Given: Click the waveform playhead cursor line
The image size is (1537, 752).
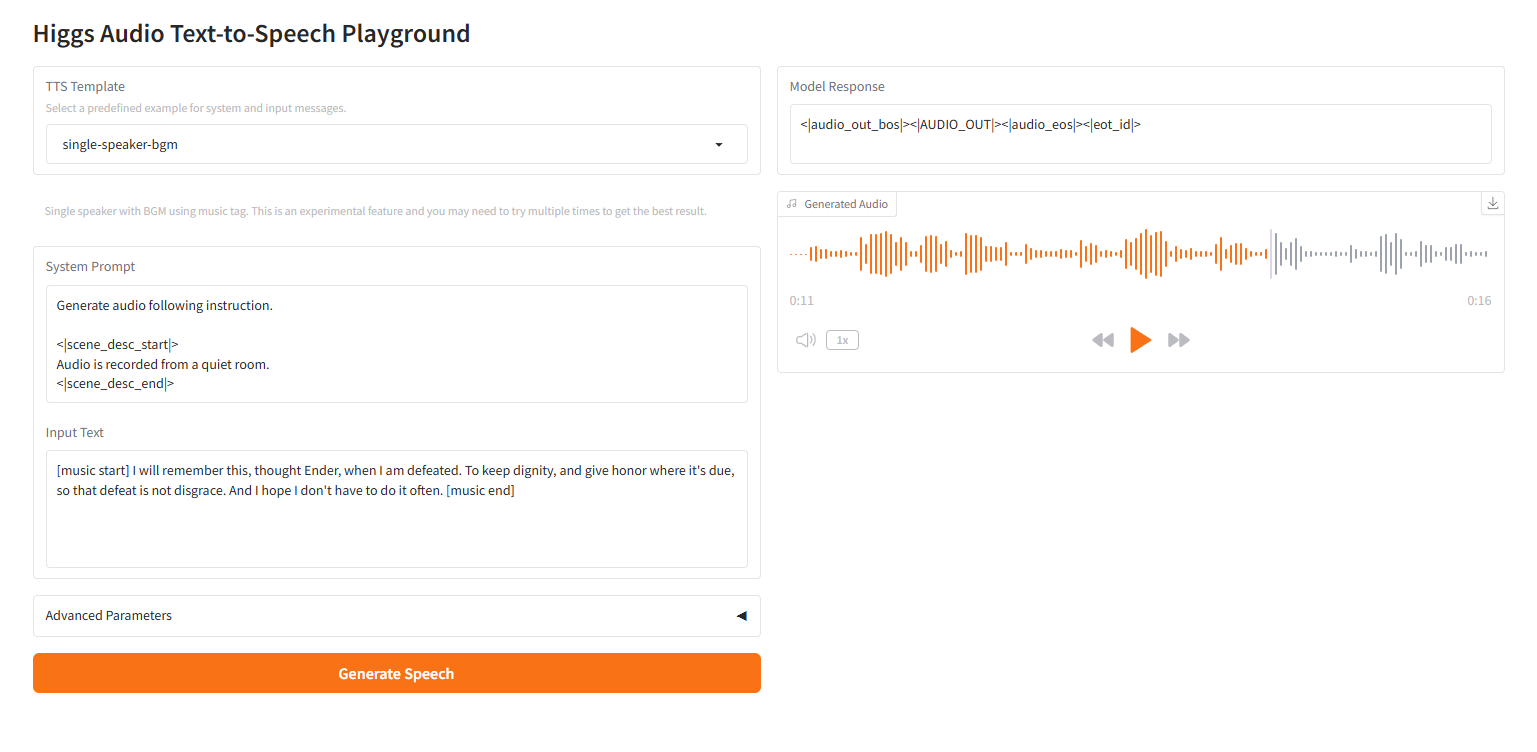Looking at the screenshot, I should (1271, 254).
